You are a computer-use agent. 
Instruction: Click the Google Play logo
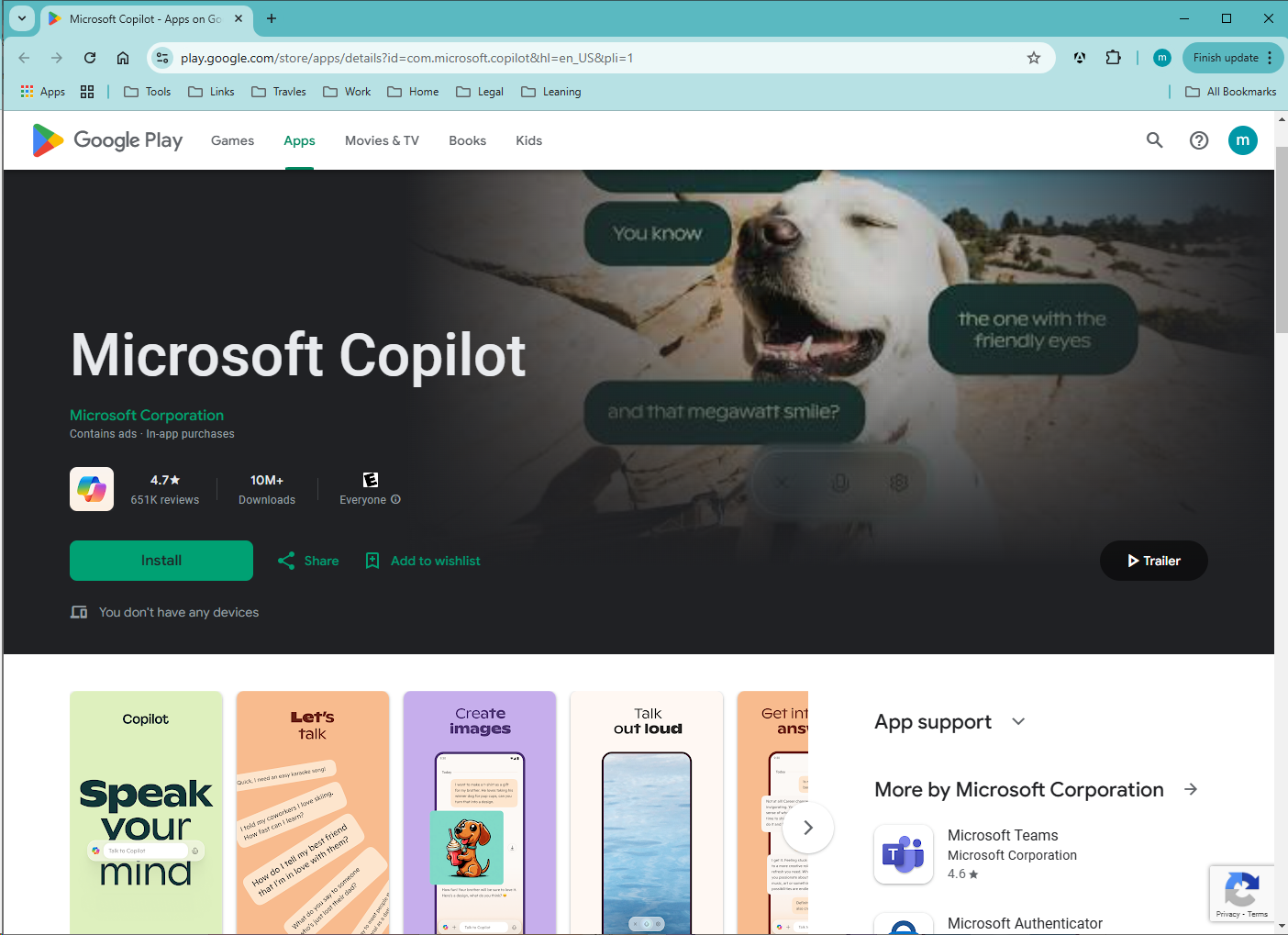pyautogui.click(x=107, y=140)
